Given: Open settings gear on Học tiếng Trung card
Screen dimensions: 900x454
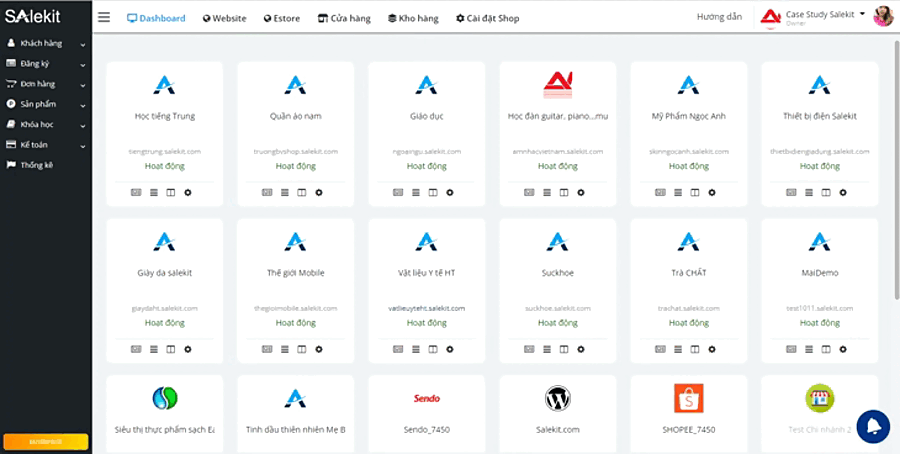Looking at the screenshot, I should click(188, 192).
